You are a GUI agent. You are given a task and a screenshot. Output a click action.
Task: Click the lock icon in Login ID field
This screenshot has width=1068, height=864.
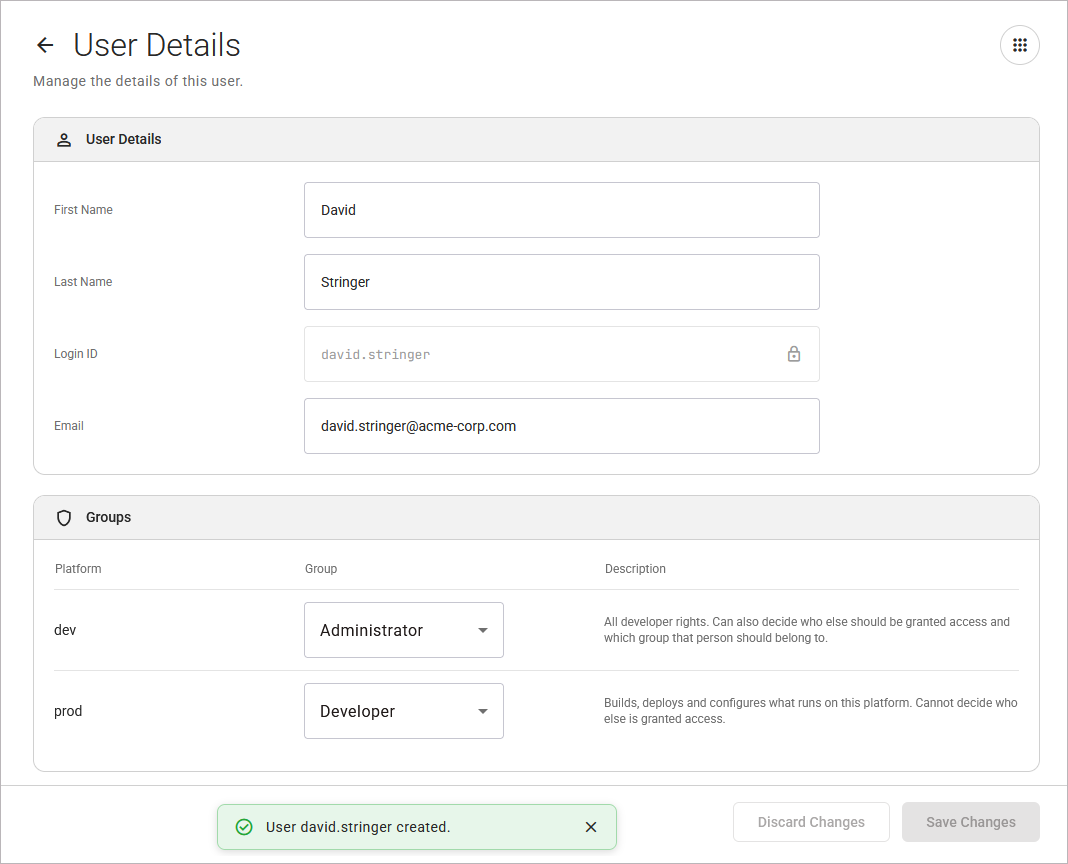tap(794, 354)
